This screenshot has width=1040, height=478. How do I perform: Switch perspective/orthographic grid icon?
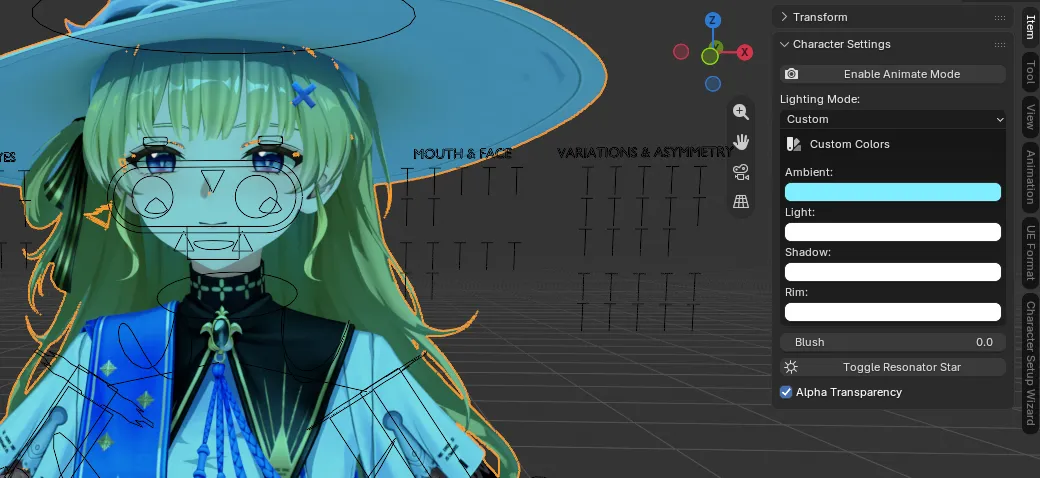tap(741, 202)
